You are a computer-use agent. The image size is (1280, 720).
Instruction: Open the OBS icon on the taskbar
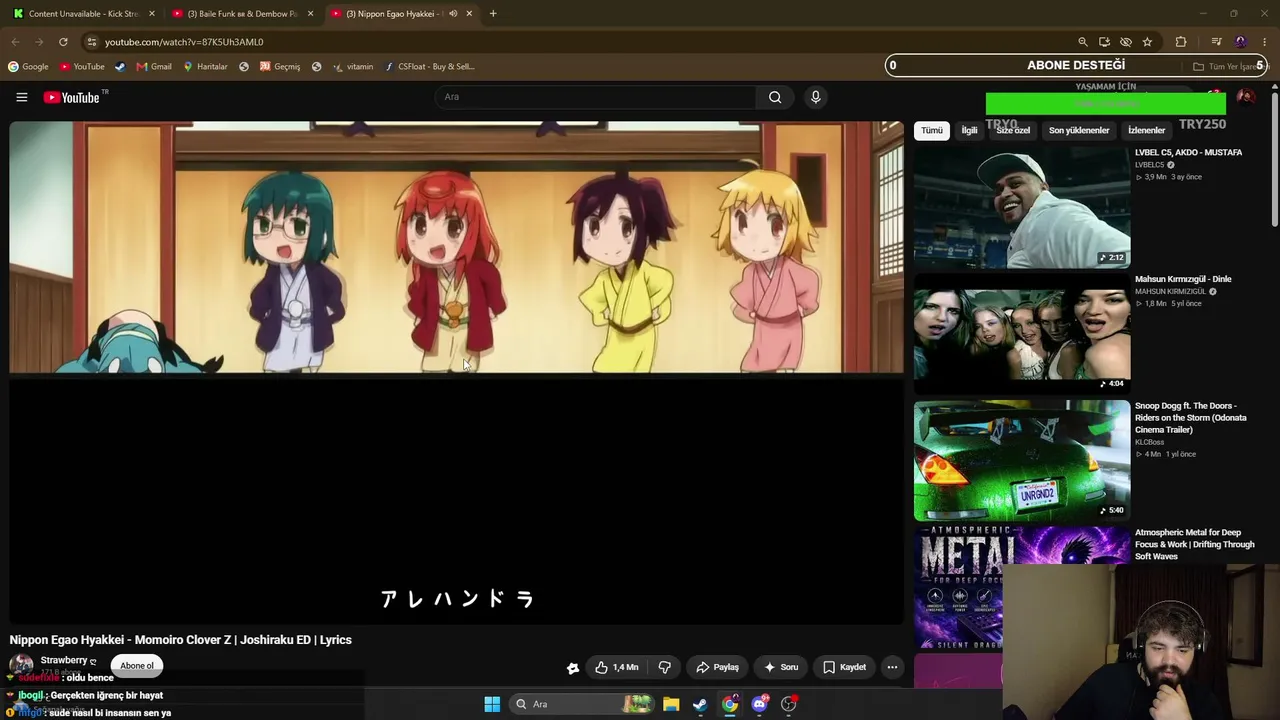click(x=789, y=704)
